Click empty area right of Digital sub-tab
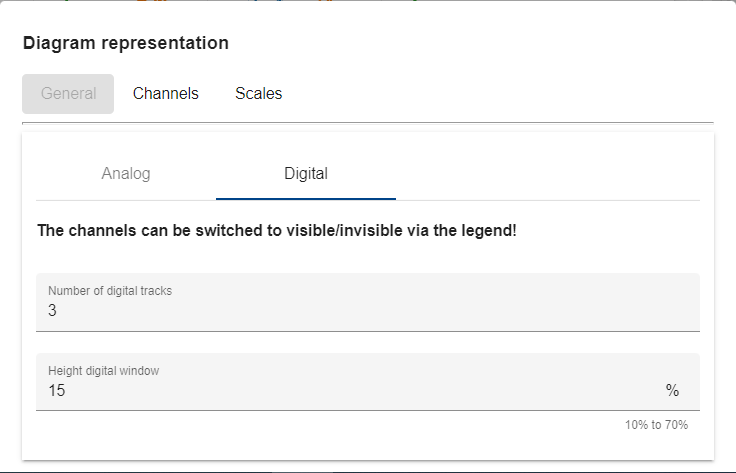Image resolution: width=736 pixels, height=473 pixels. coord(548,173)
